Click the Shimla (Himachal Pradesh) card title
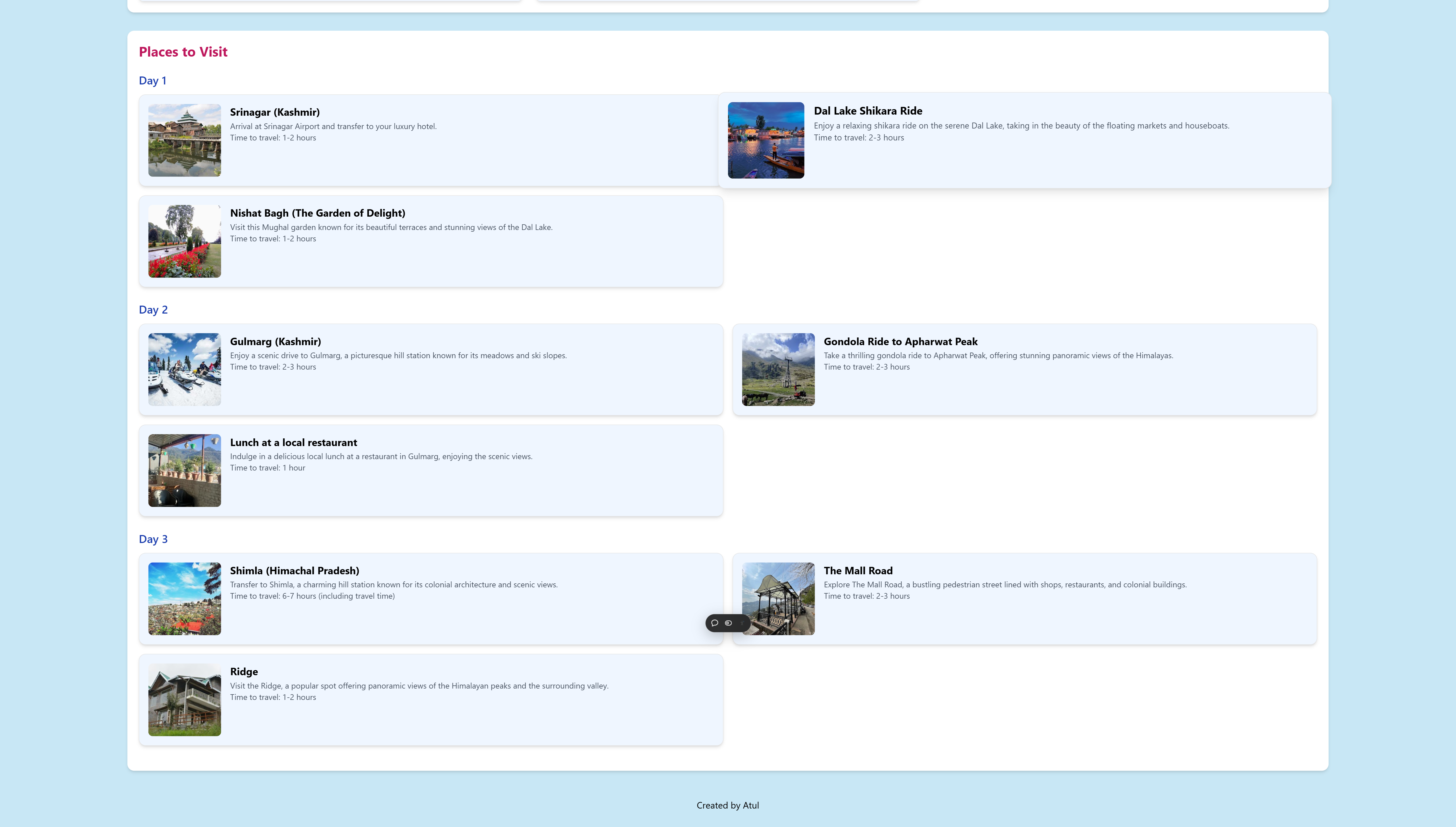1456x827 pixels. click(294, 571)
